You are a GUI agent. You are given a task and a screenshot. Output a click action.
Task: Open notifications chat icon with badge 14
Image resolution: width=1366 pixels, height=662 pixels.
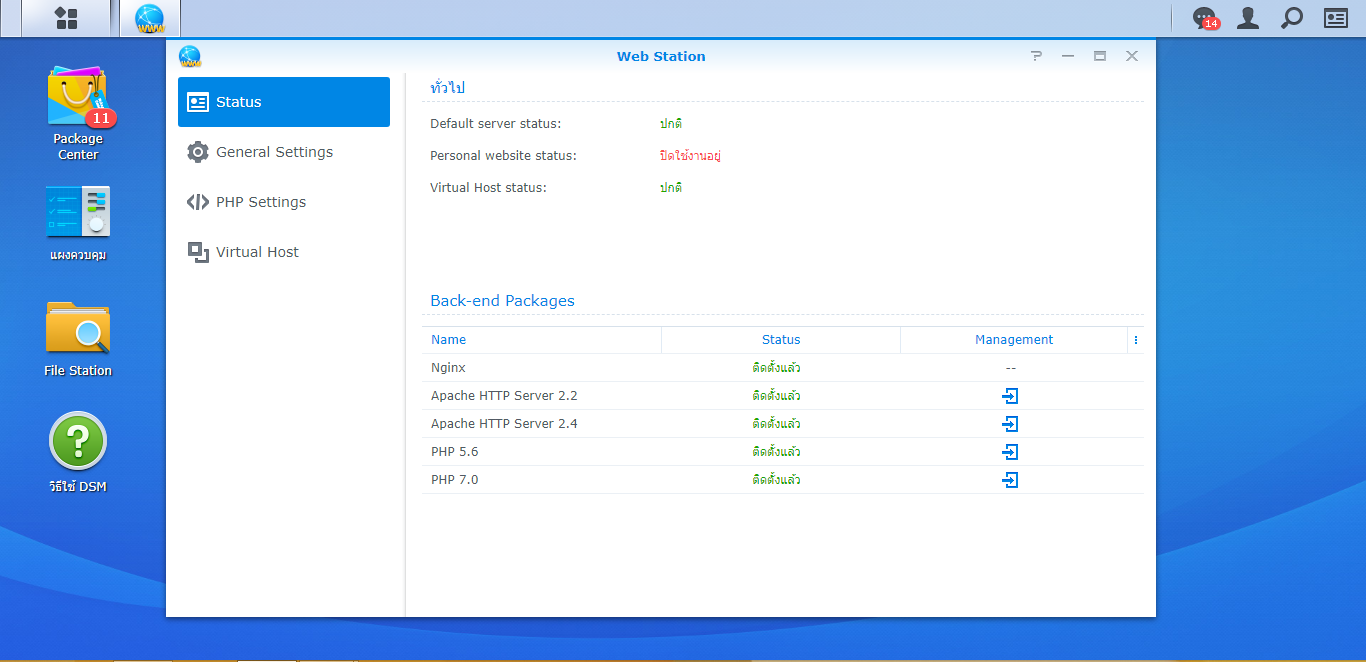(x=1205, y=18)
